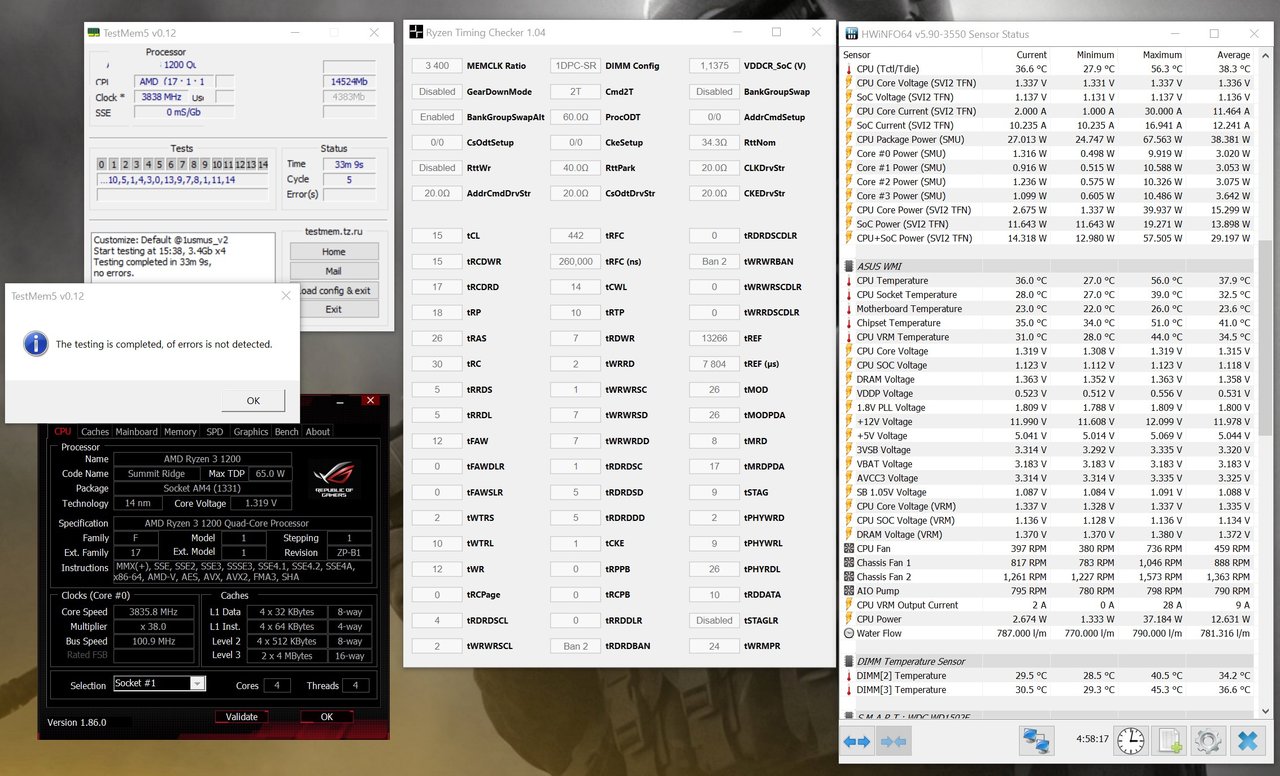This screenshot has height=776, width=1280.
Task: Open the About tab in CPU-Z
Action: [x=318, y=432]
